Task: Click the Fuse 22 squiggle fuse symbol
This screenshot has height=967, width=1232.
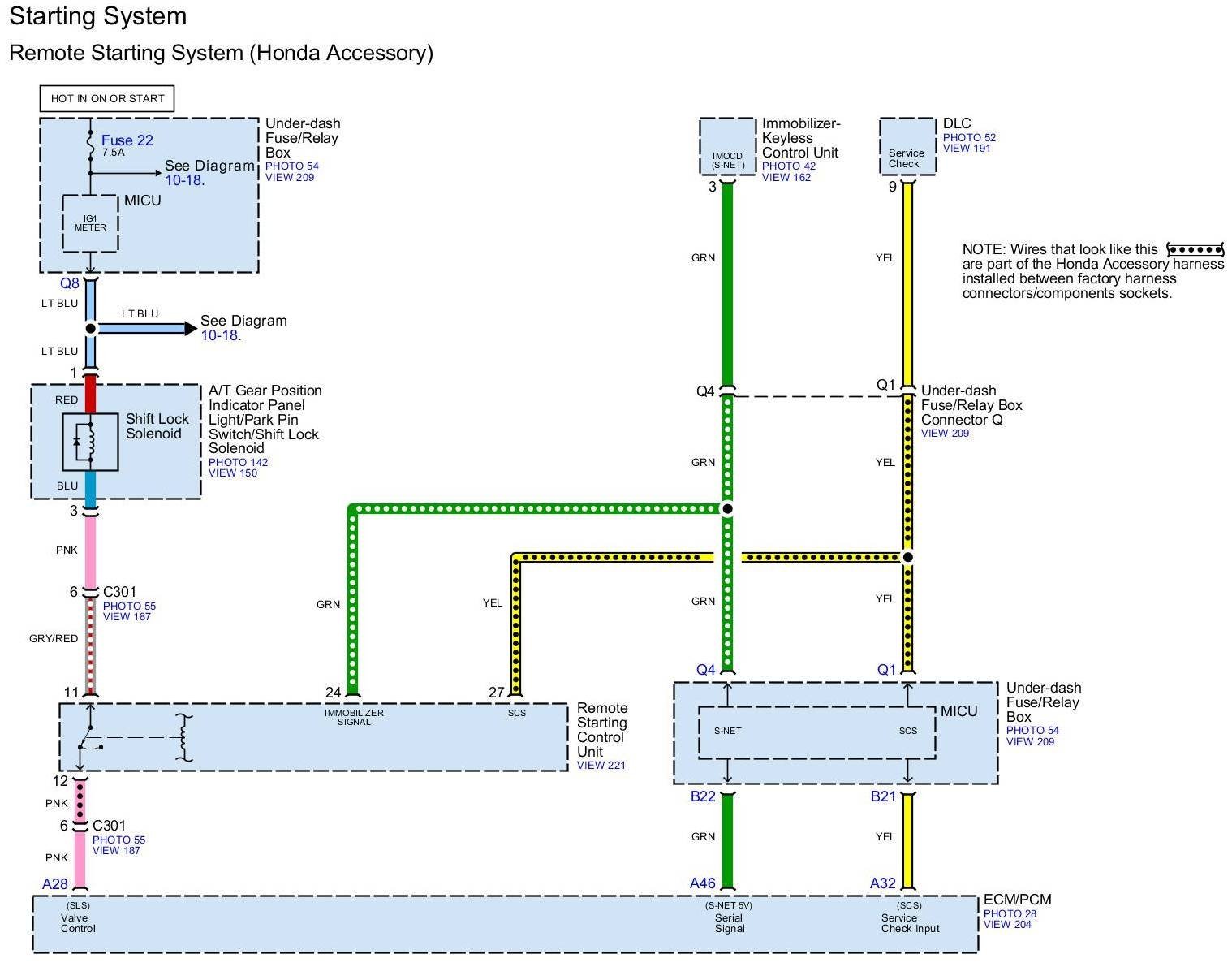Action: pos(90,143)
